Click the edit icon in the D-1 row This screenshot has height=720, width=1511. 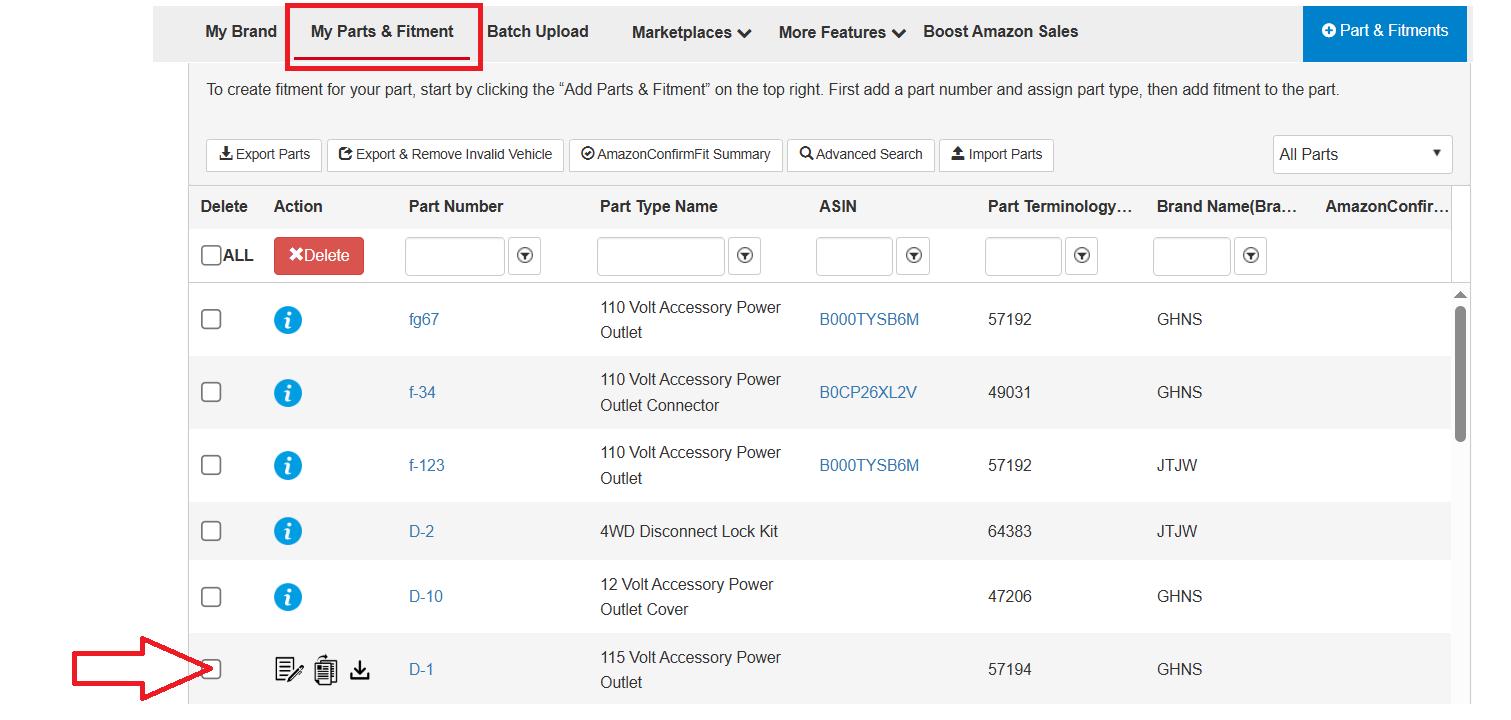289,669
